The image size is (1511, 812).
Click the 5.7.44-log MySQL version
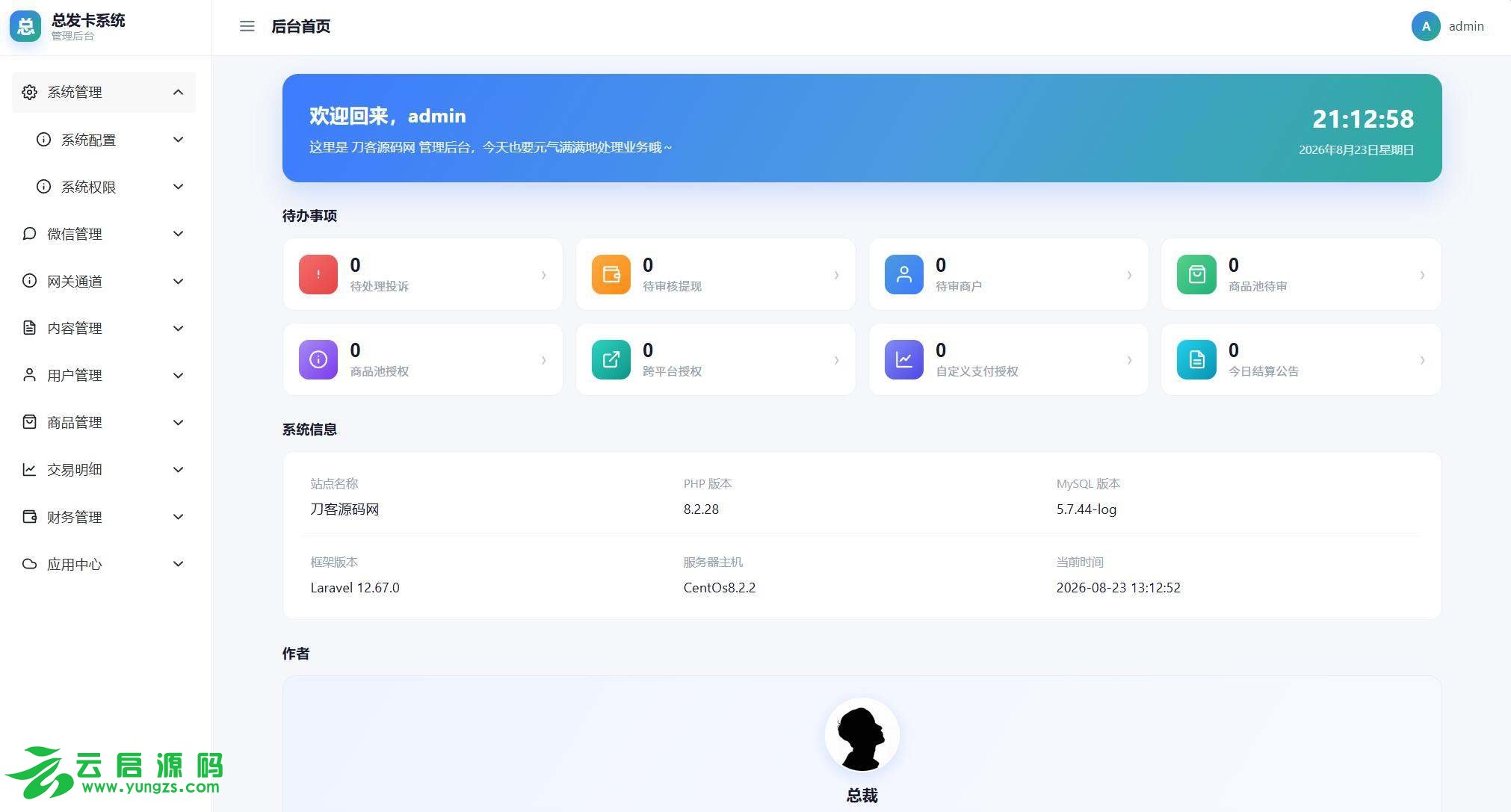coord(1086,509)
